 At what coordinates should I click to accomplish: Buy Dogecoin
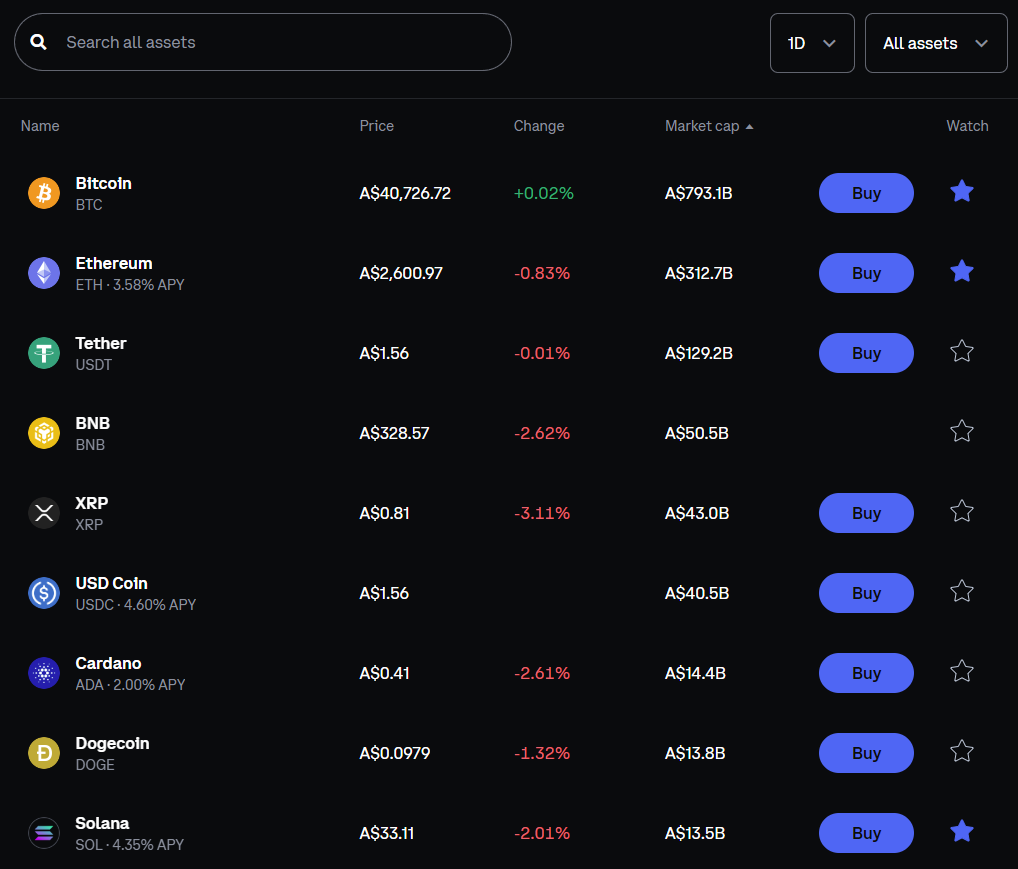coord(866,753)
